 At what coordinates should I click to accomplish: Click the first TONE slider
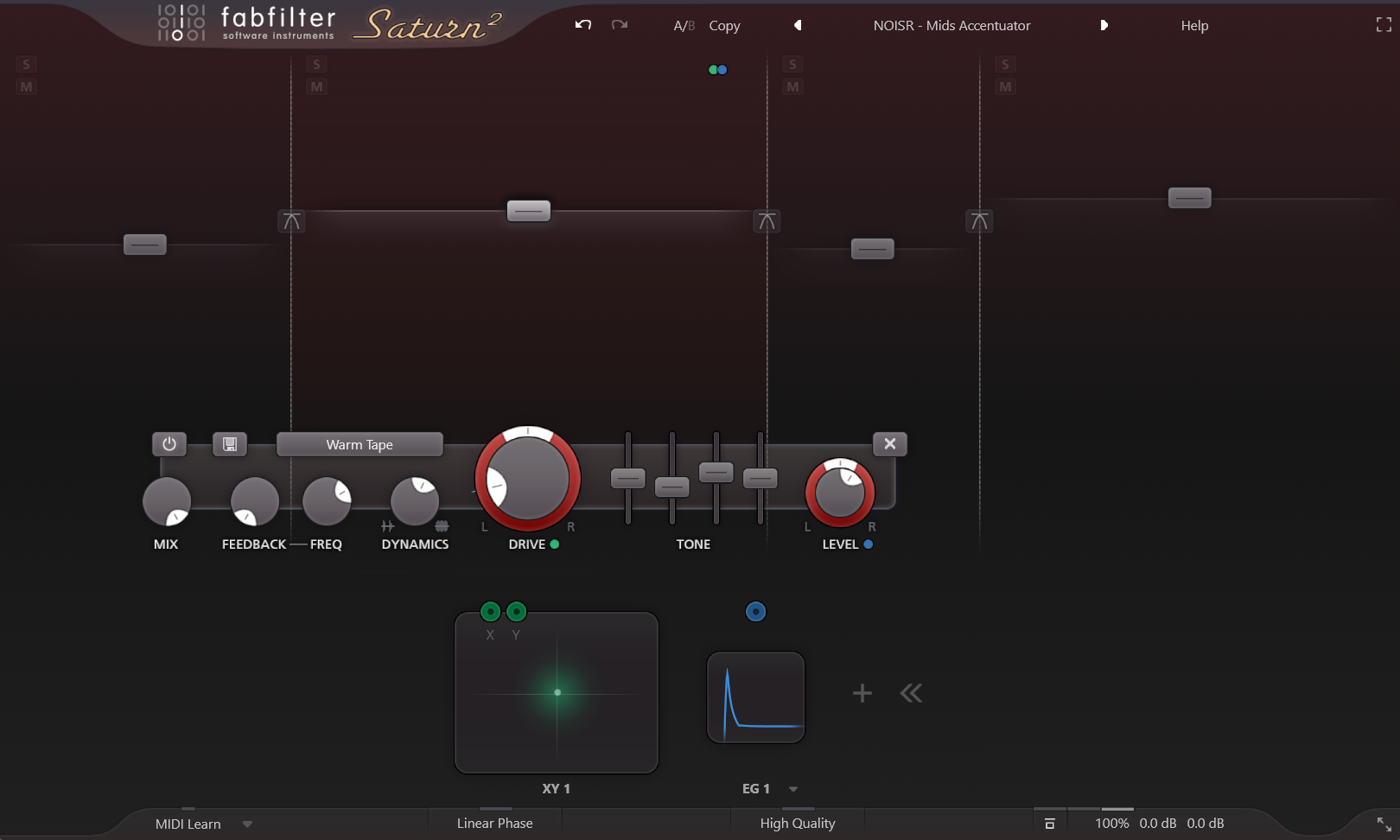click(628, 477)
